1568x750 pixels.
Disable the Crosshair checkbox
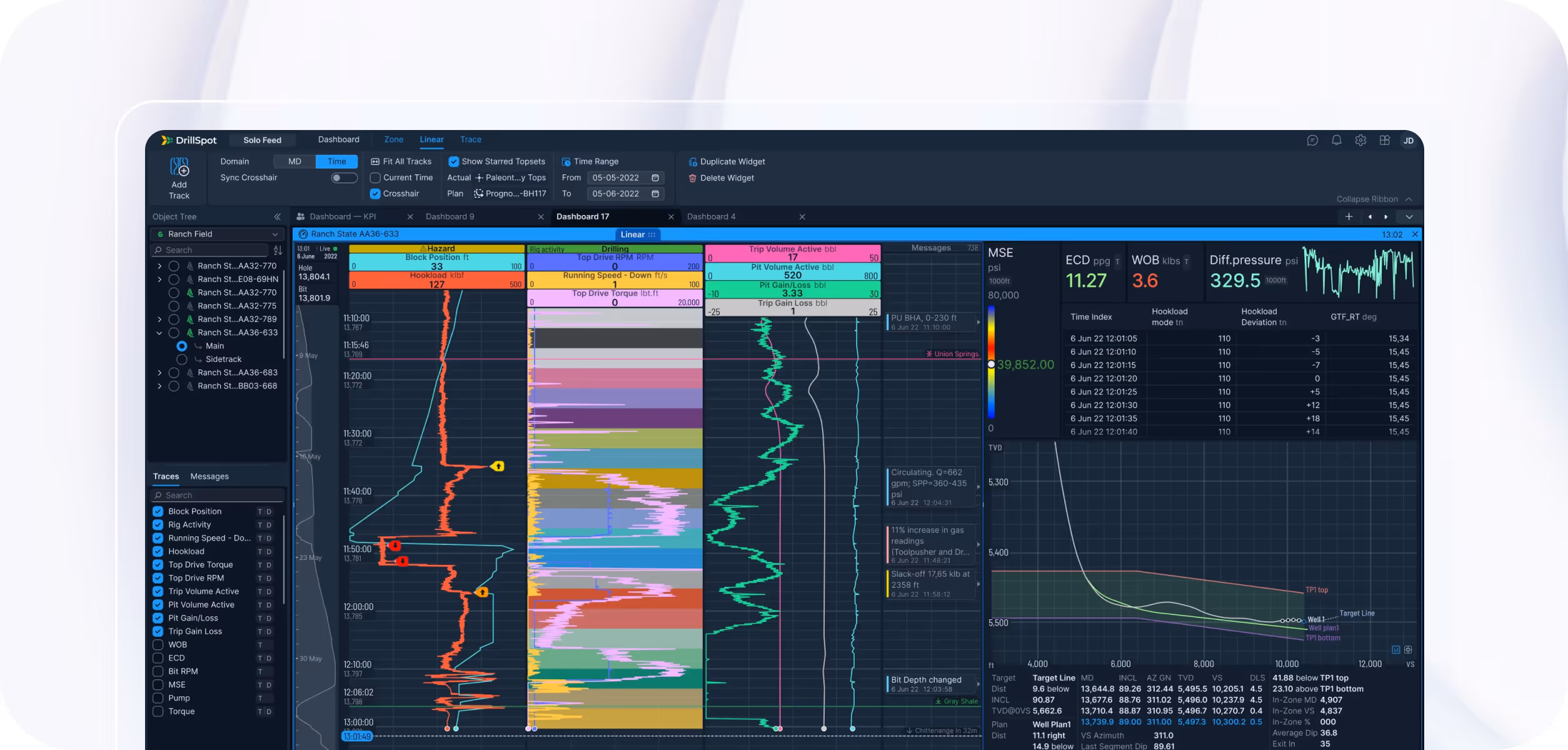[x=375, y=194]
